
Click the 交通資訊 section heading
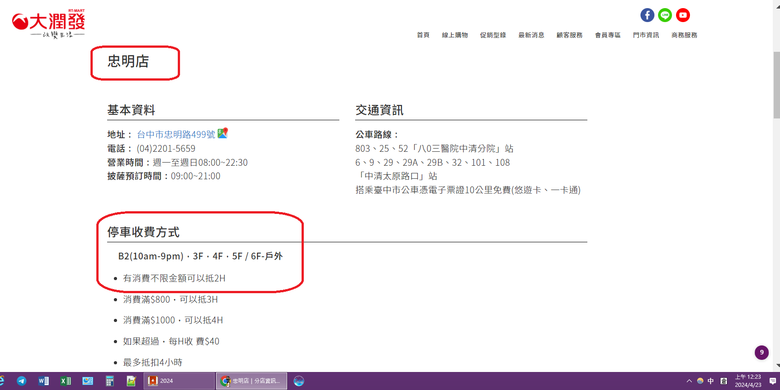coord(380,110)
